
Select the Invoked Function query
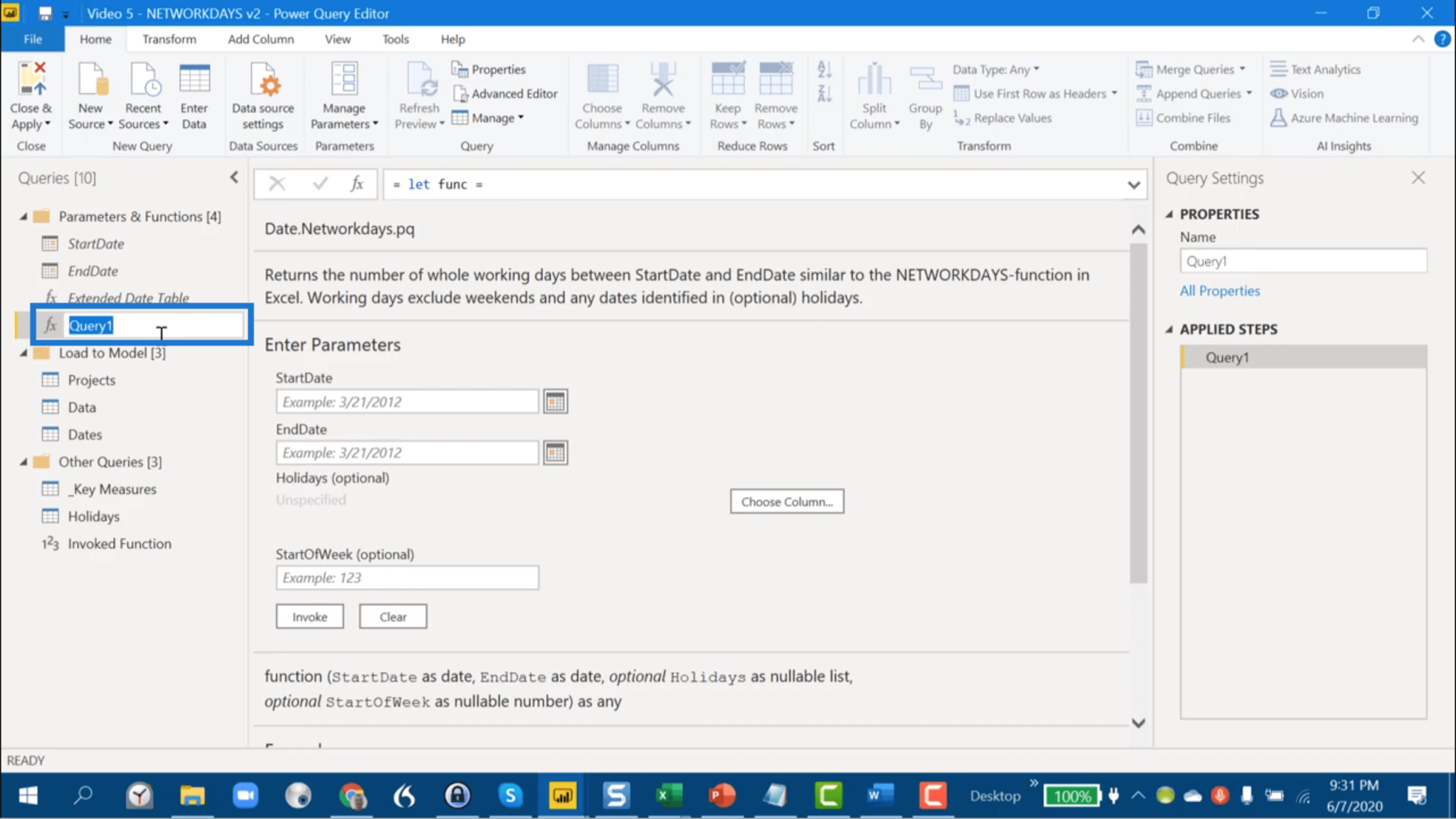(x=119, y=544)
